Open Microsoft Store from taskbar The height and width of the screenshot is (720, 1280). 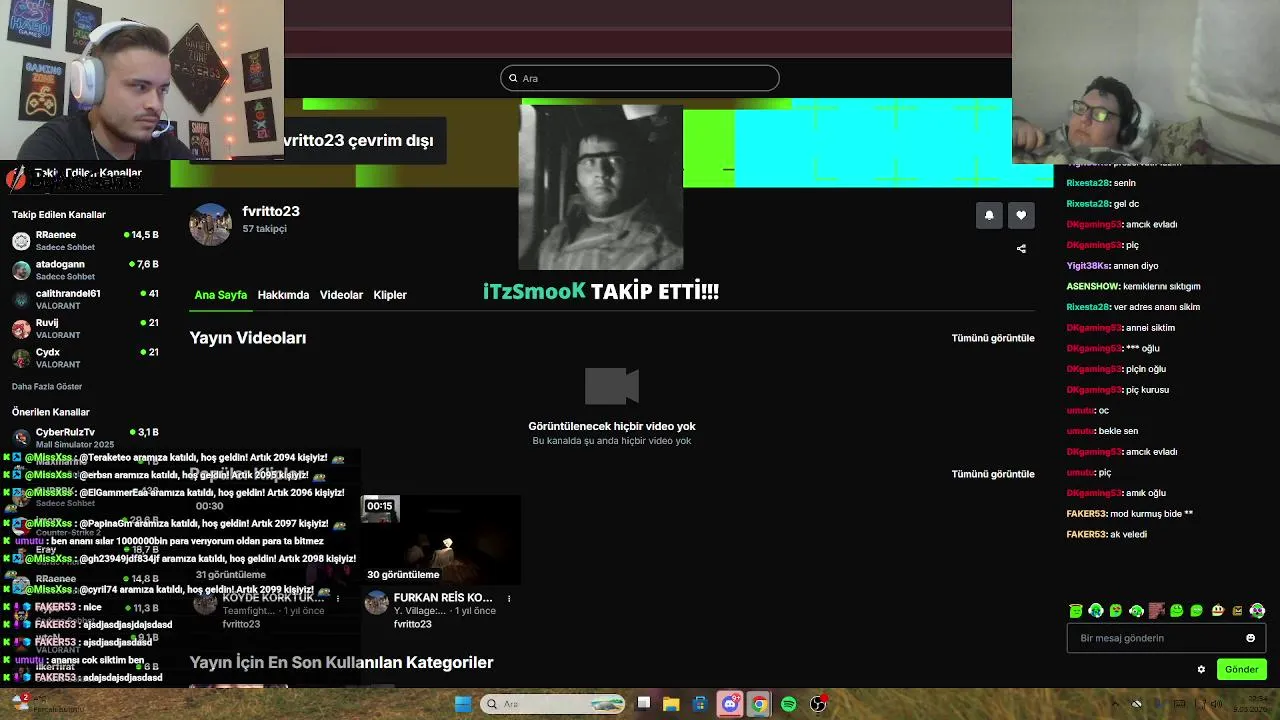coord(700,704)
